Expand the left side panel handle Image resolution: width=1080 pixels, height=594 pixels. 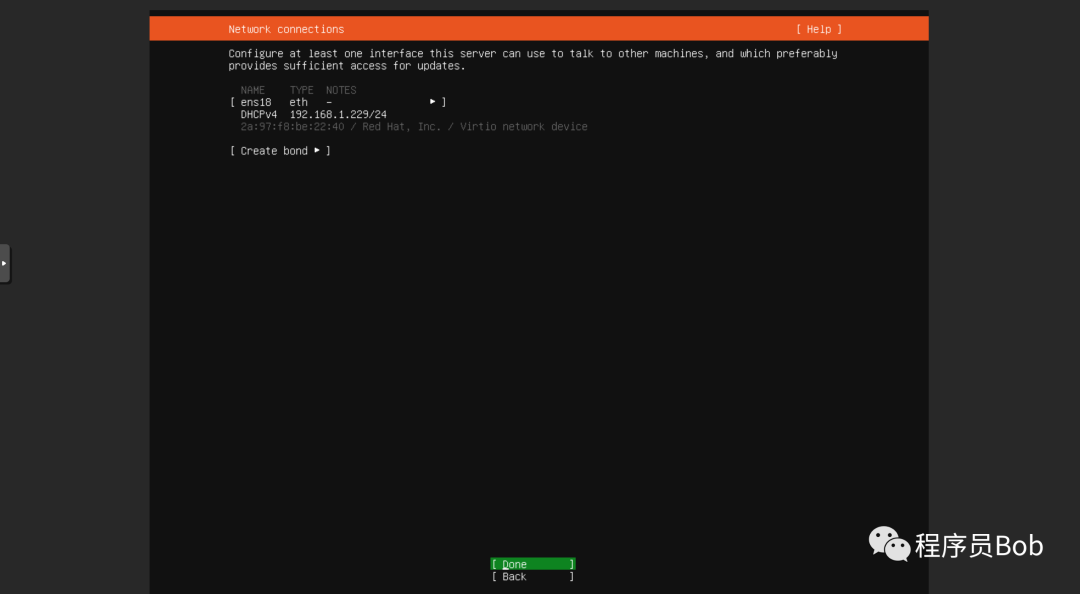5,263
